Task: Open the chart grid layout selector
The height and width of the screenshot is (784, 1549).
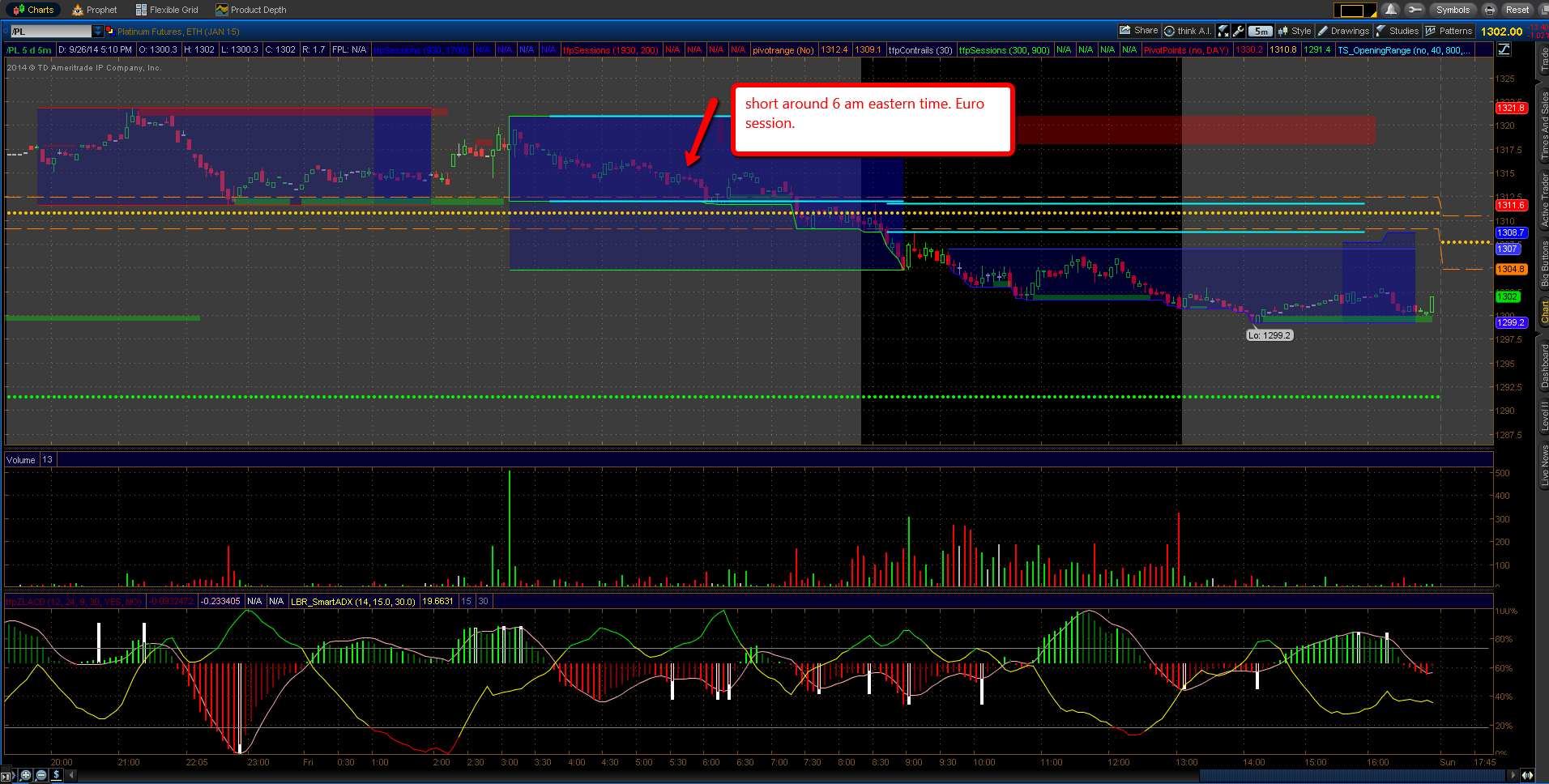Action: click(x=1355, y=11)
